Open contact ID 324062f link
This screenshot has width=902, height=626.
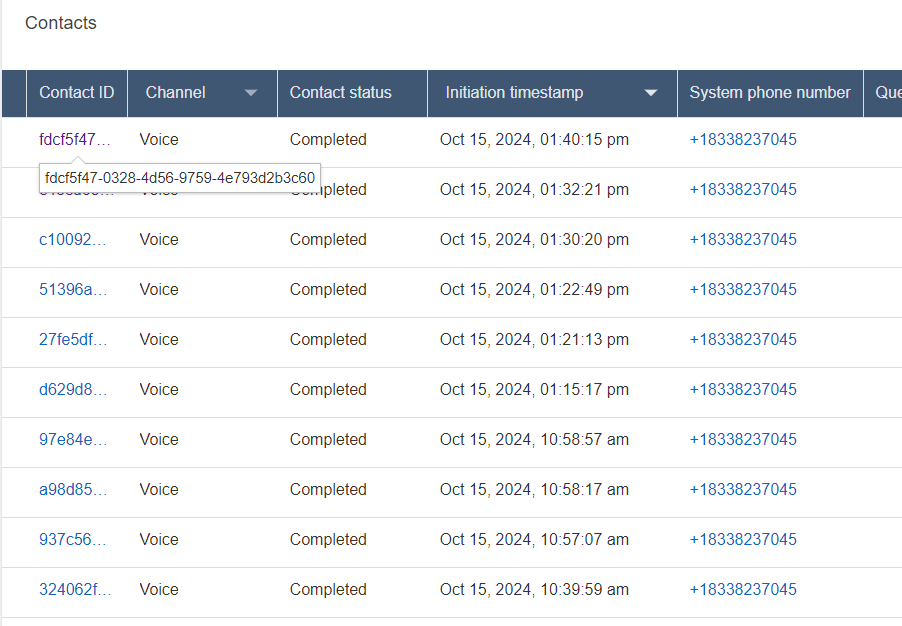pyautogui.click(x=75, y=590)
